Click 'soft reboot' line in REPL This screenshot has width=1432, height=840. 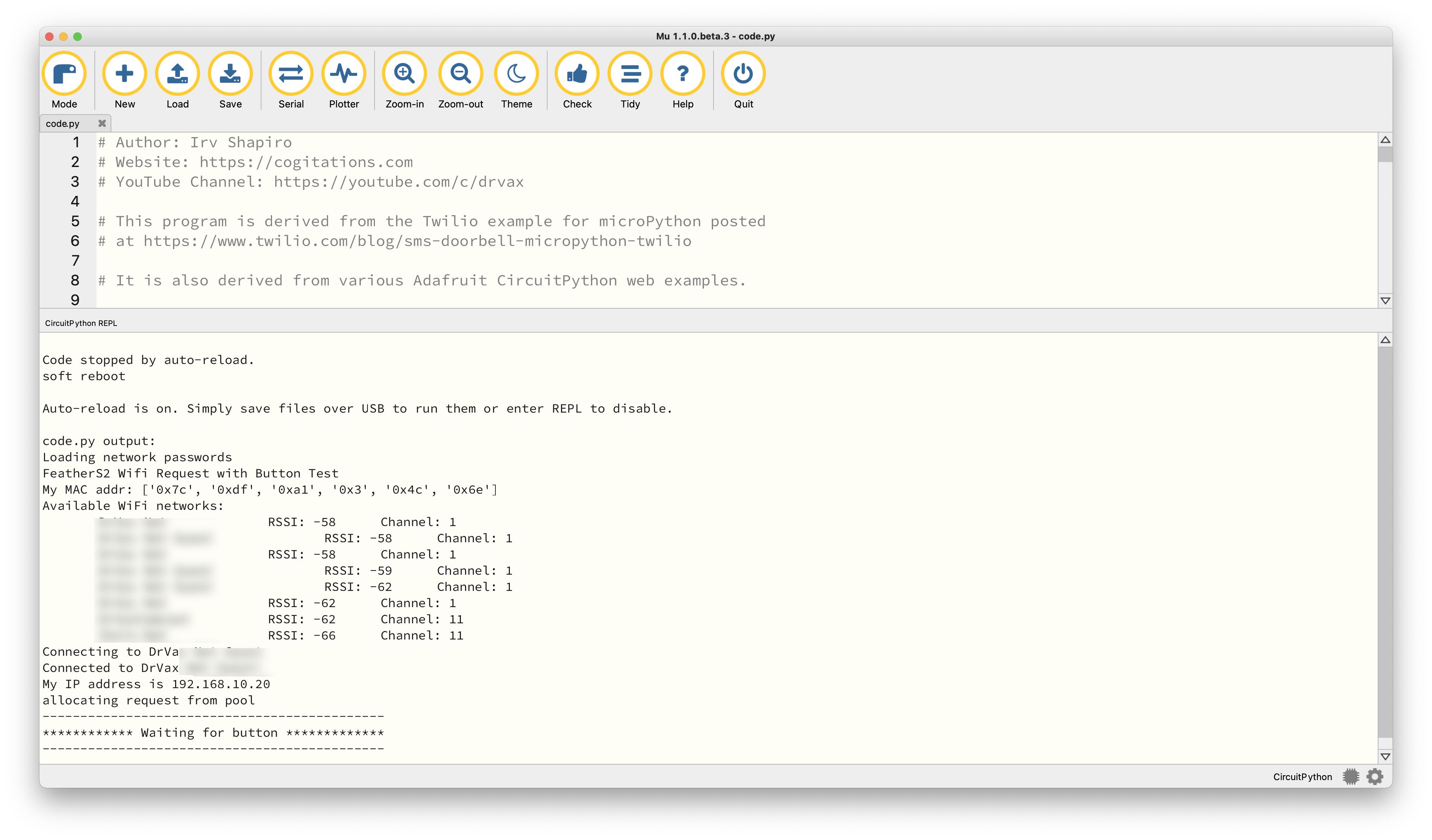click(84, 376)
